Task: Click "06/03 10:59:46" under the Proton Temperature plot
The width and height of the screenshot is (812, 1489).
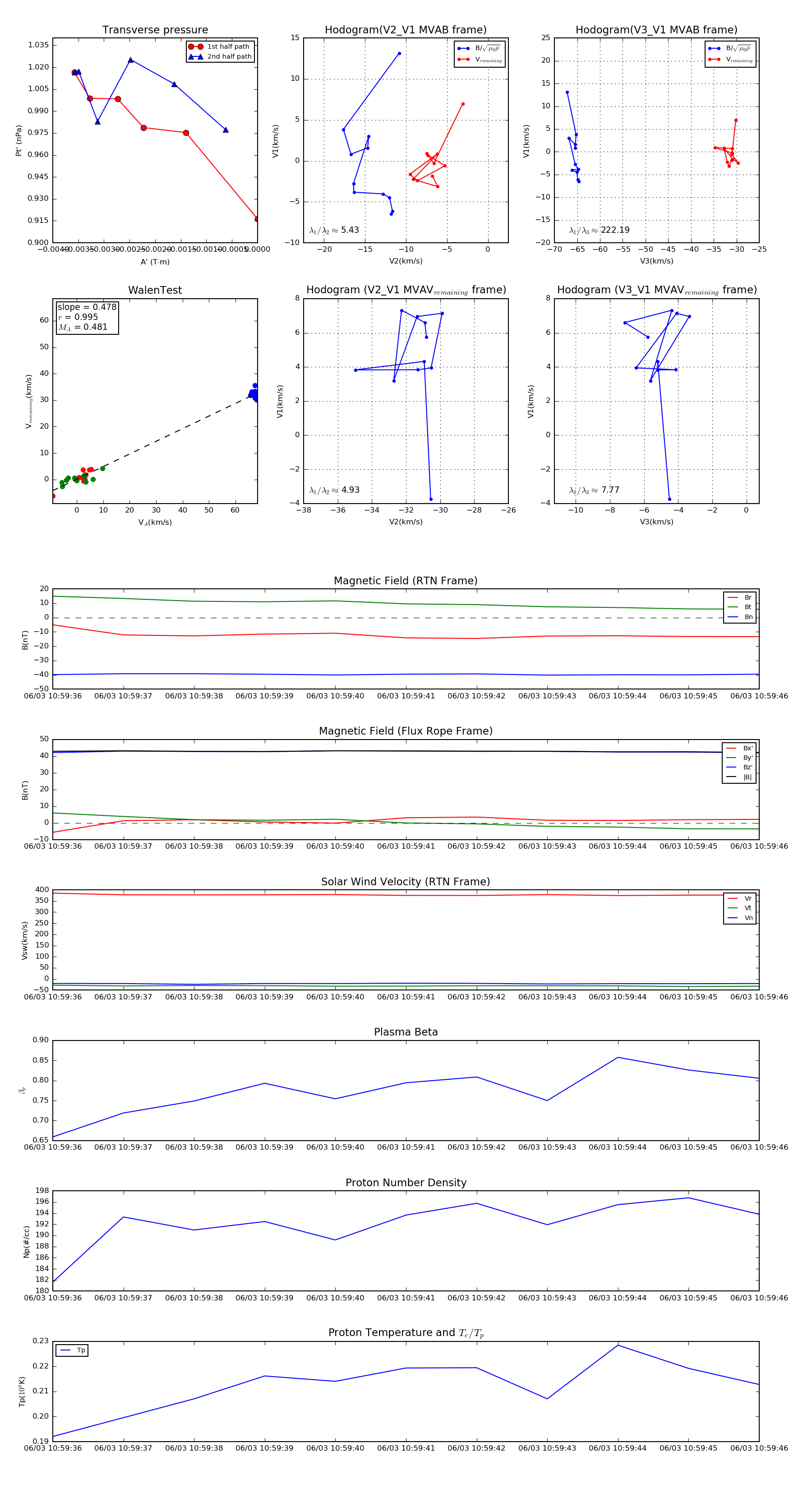Action: [x=759, y=1448]
